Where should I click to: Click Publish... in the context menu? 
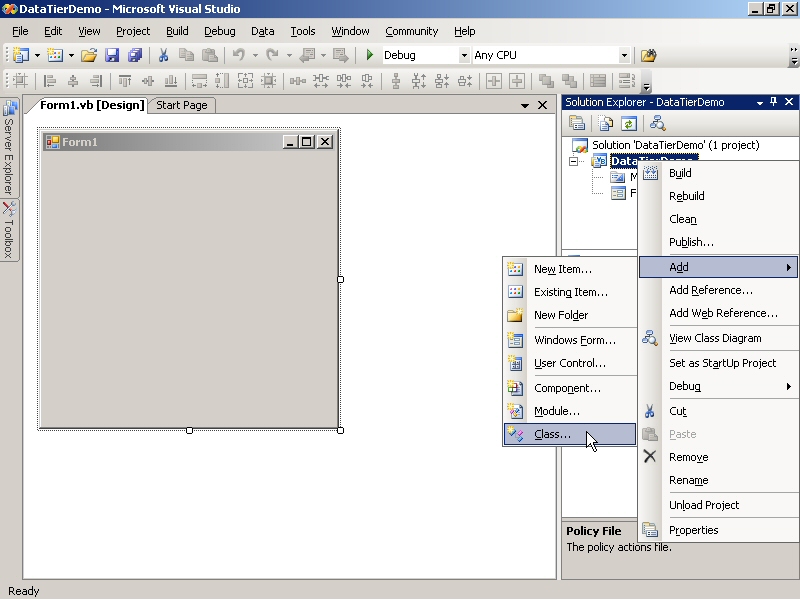pos(718,242)
